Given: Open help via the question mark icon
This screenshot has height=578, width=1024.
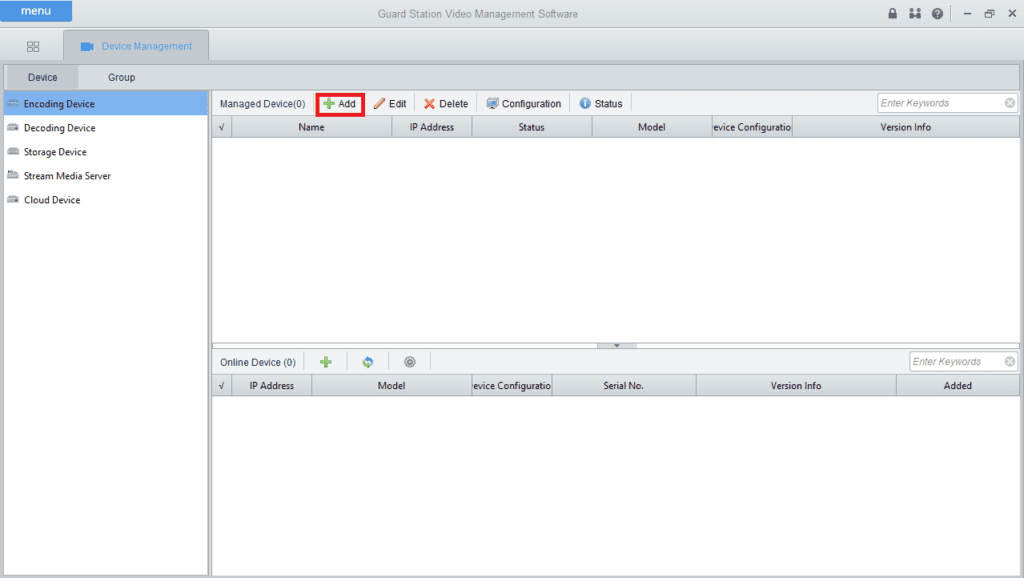Looking at the screenshot, I should coord(937,14).
